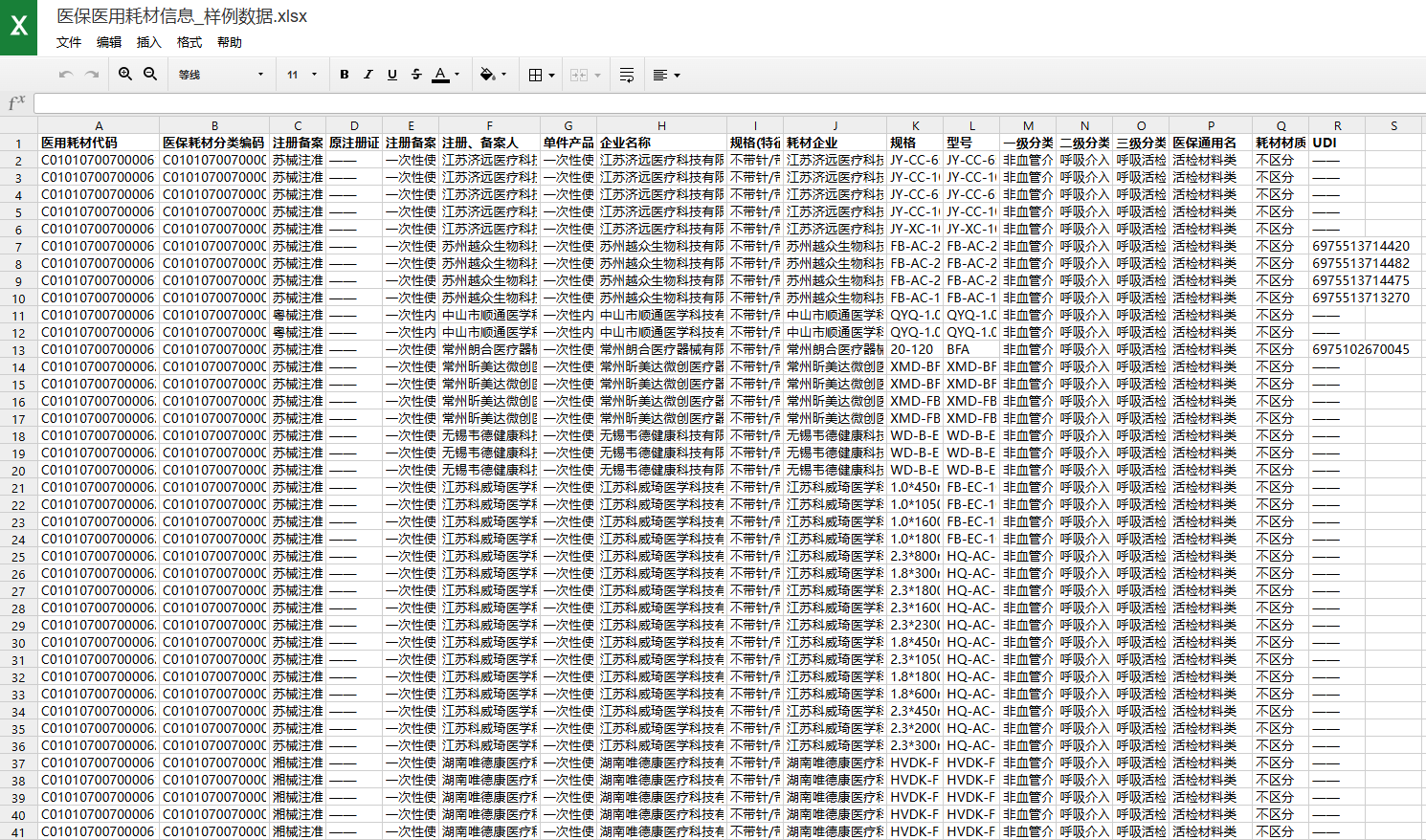
Task: Select column S header
Action: [1393, 125]
